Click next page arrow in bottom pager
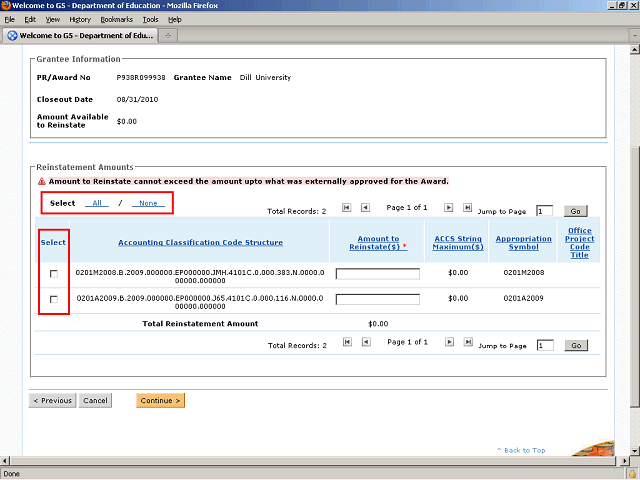The image size is (640, 480). pyautogui.click(x=449, y=342)
